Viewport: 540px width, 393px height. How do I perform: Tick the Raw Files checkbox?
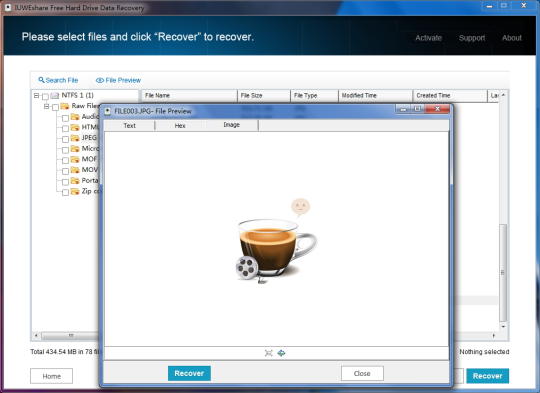tap(55, 107)
